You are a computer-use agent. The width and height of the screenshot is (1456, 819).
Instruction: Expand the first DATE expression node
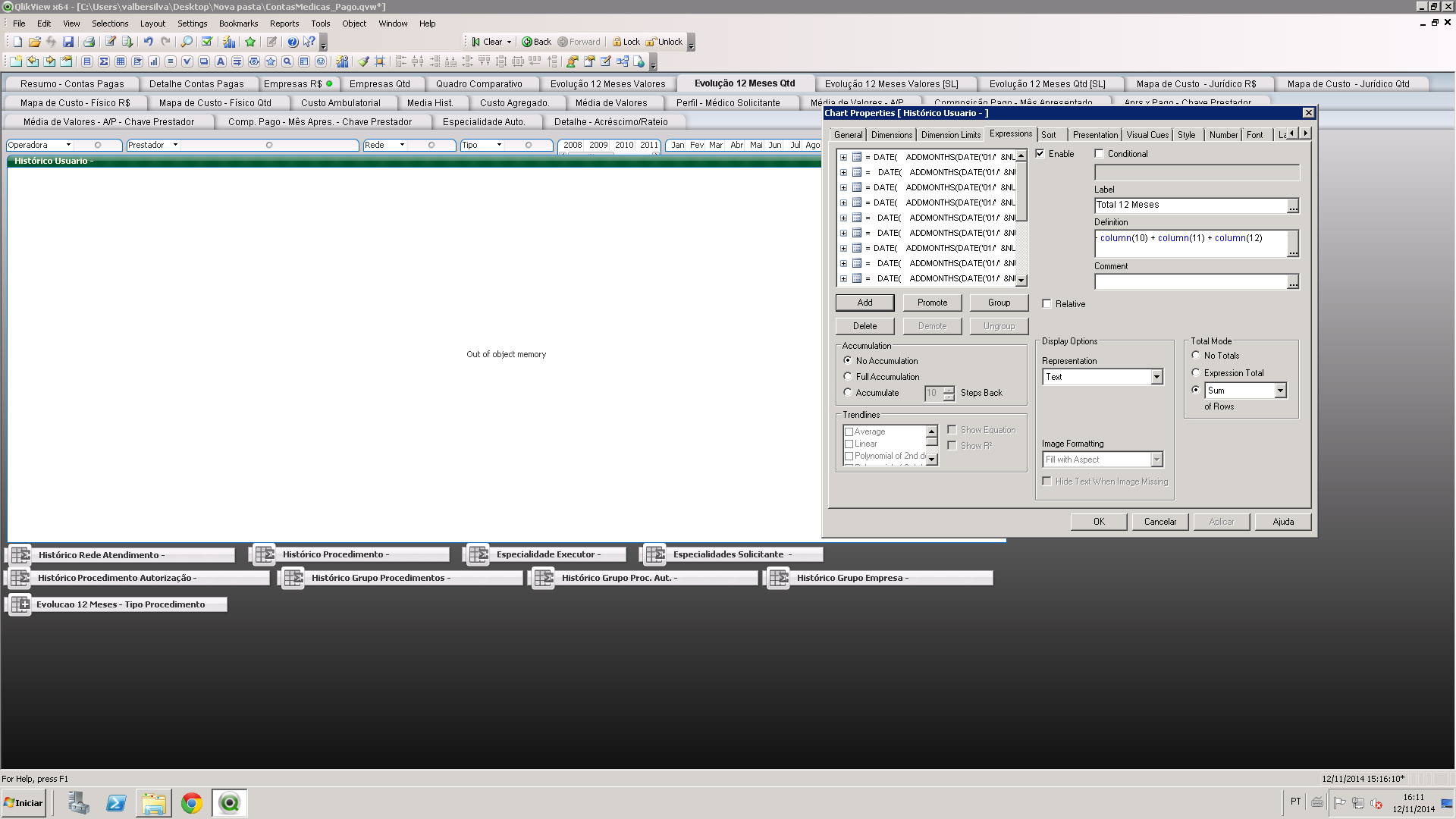coord(843,157)
